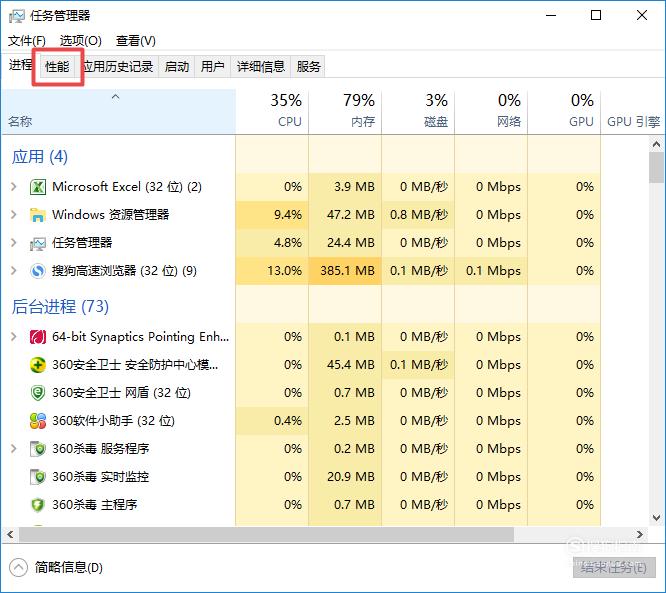This screenshot has height=593, width=666.
Task: Click the 360软件小助手 icon
Action: 38,421
